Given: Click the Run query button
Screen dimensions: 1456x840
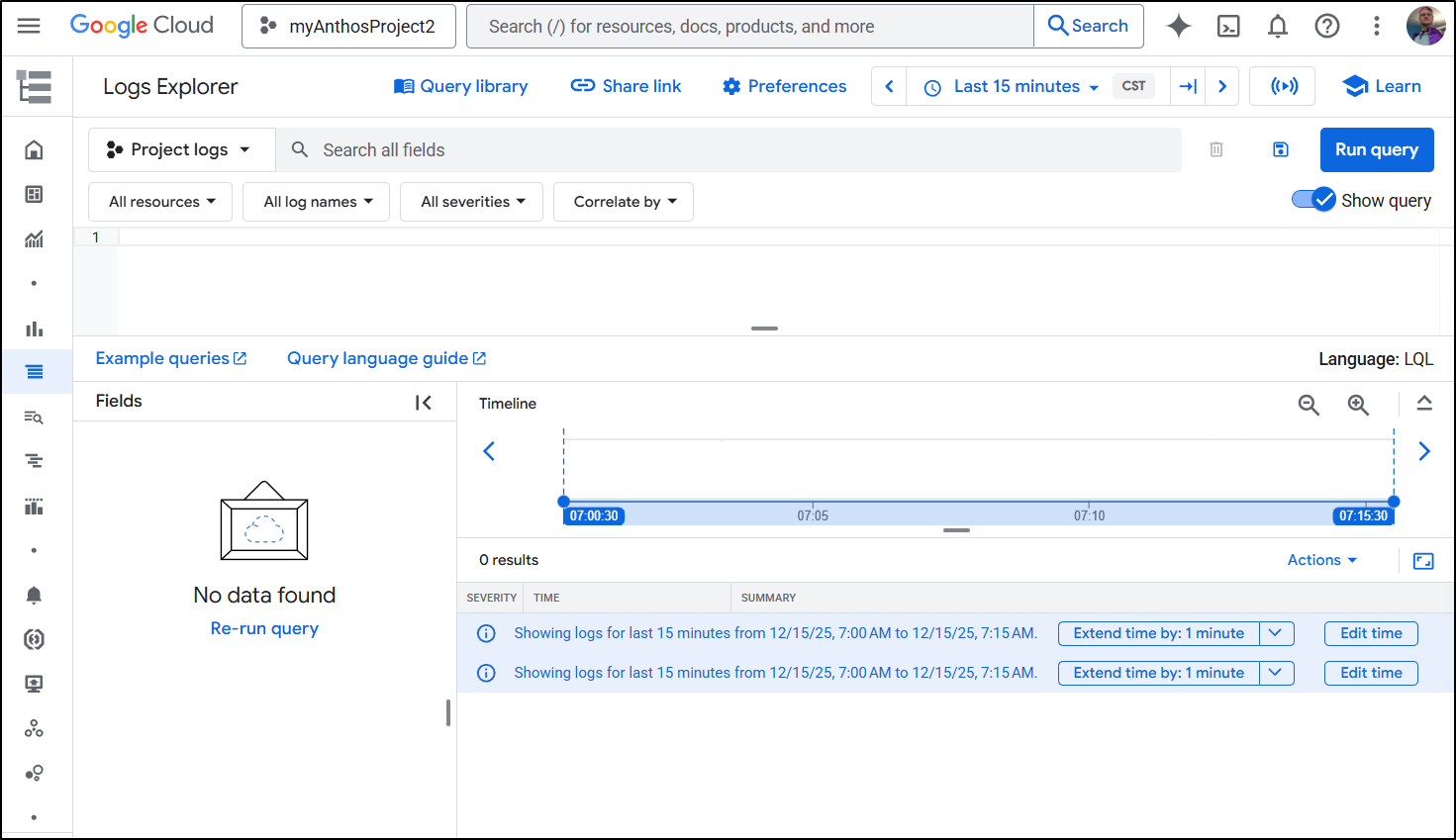Looking at the screenshot, I should (x=1376, y=149).
